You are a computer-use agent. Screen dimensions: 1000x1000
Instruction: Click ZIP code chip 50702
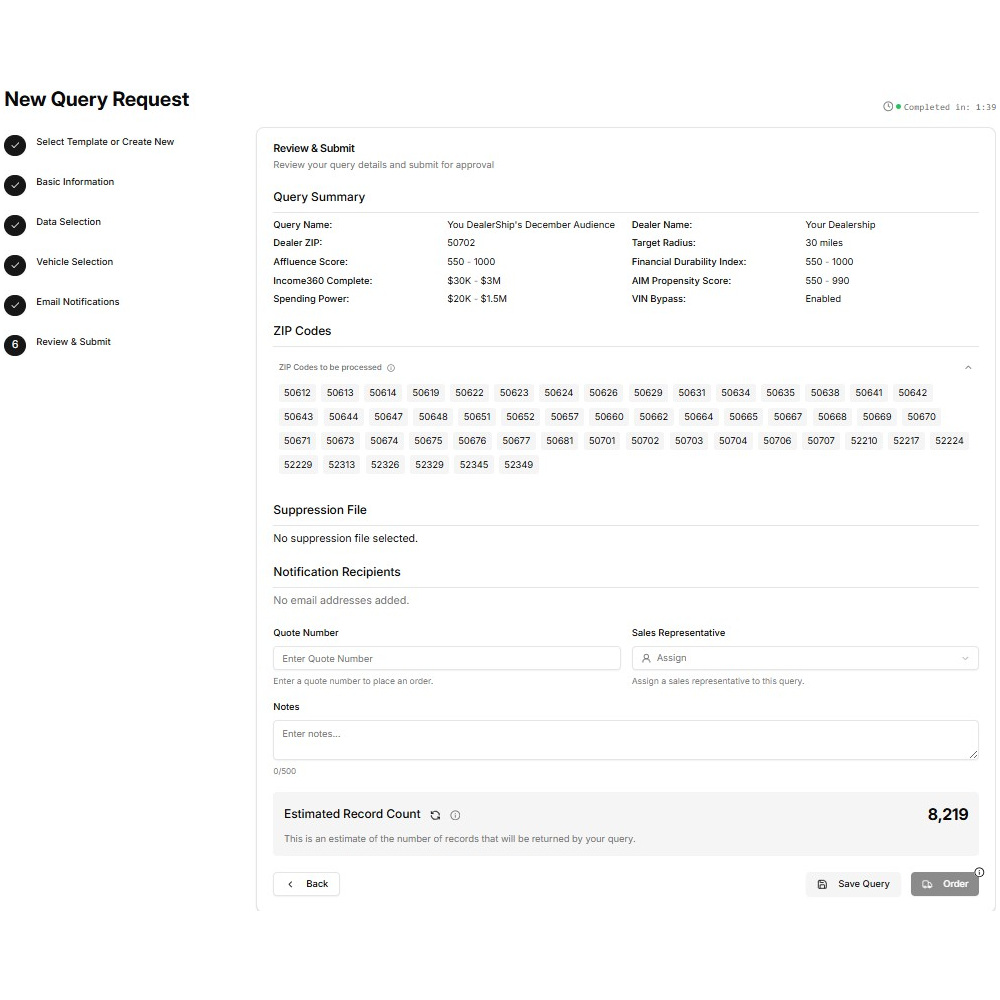coord(645,441)
